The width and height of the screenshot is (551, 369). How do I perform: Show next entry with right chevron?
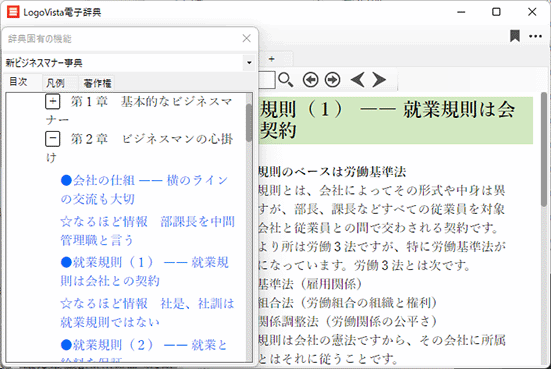pyautogui.click(x=379, y=80)
